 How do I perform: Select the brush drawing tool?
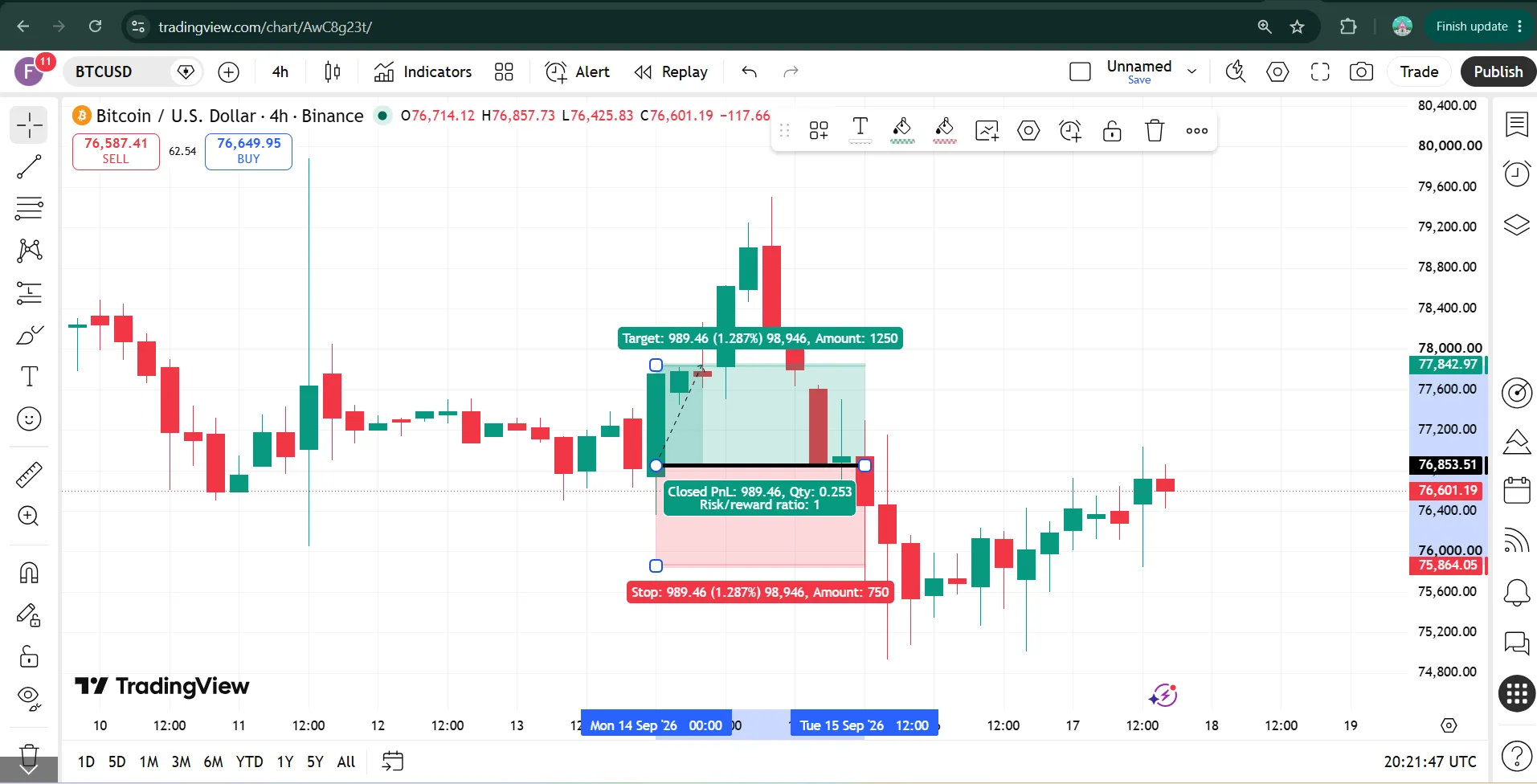point(29,334)
